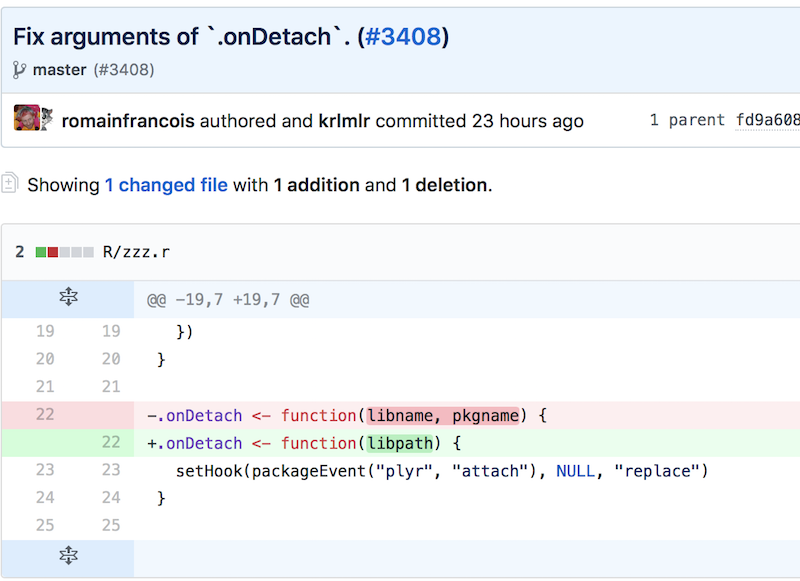Click the added libpath highlight
The width and height of the screenshot is (800, 581).
click(400, 443)
